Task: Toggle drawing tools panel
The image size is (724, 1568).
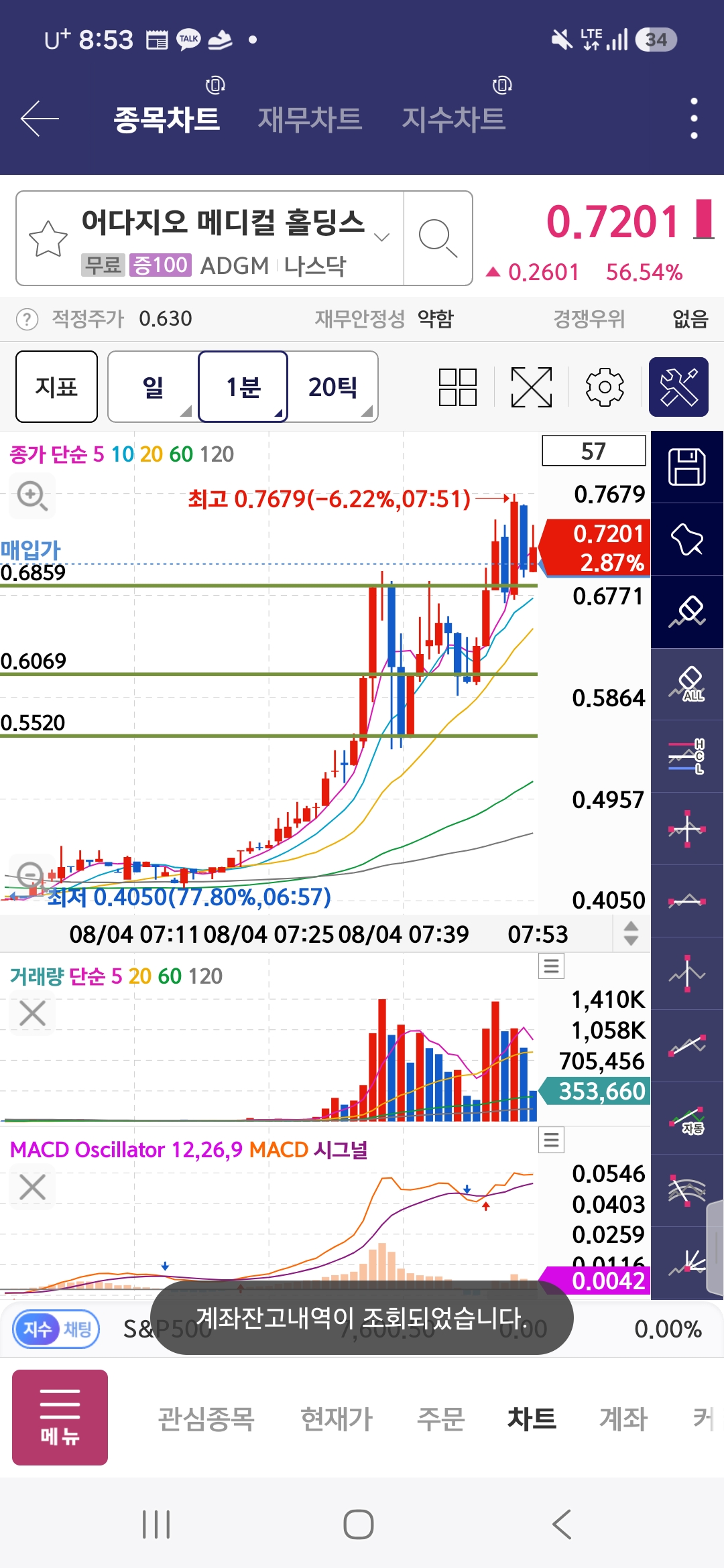Action: coord(678,387)
